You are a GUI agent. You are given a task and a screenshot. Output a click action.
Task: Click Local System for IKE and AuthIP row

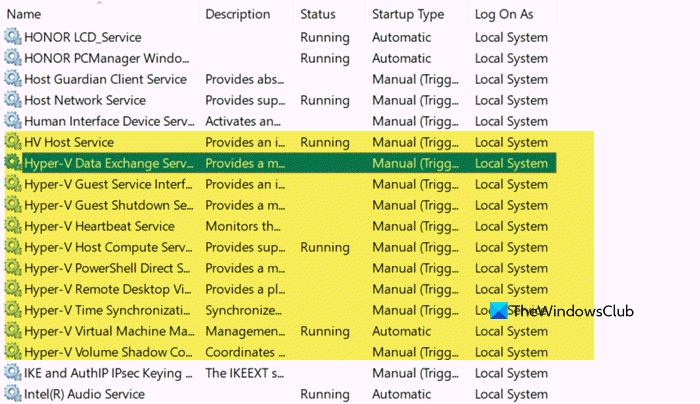tap(511, 373)
